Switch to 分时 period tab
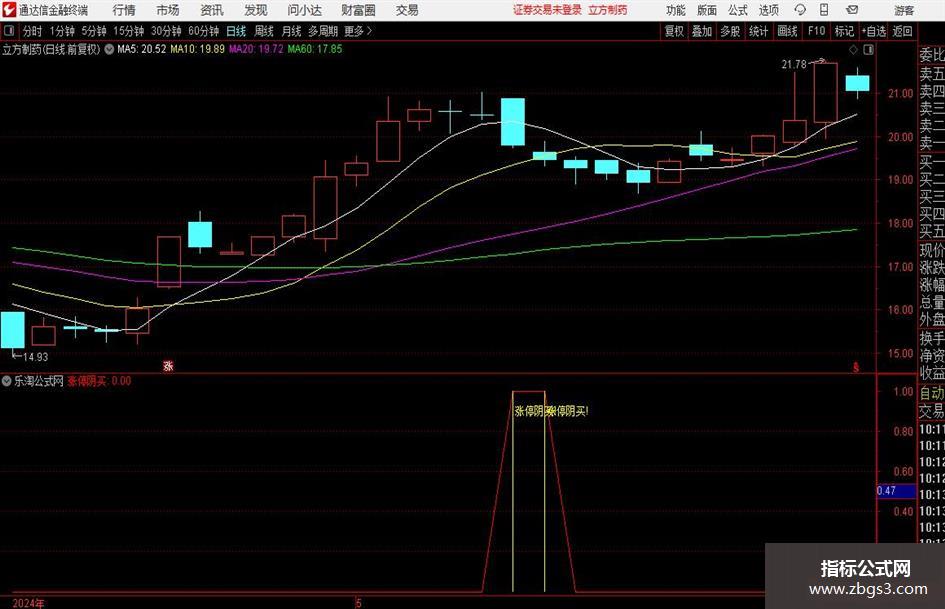 pos(33,31)
